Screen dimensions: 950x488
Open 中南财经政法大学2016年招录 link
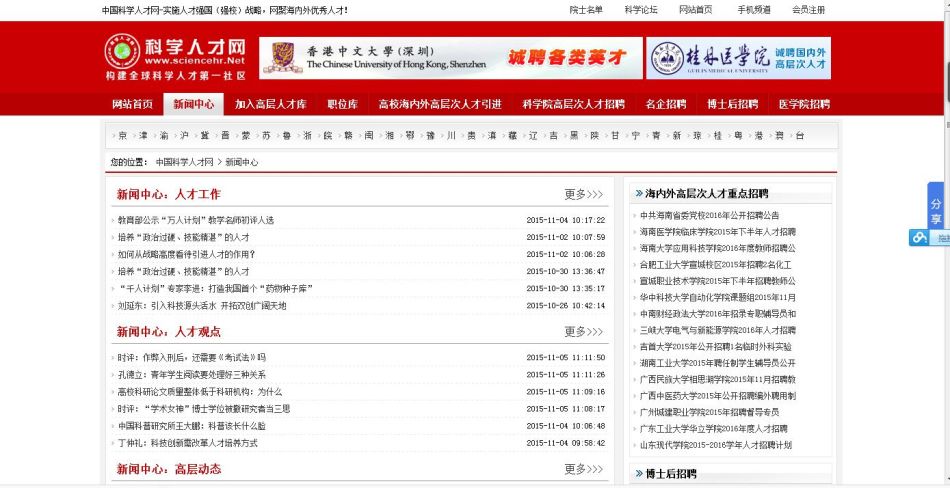pos(718,314)
